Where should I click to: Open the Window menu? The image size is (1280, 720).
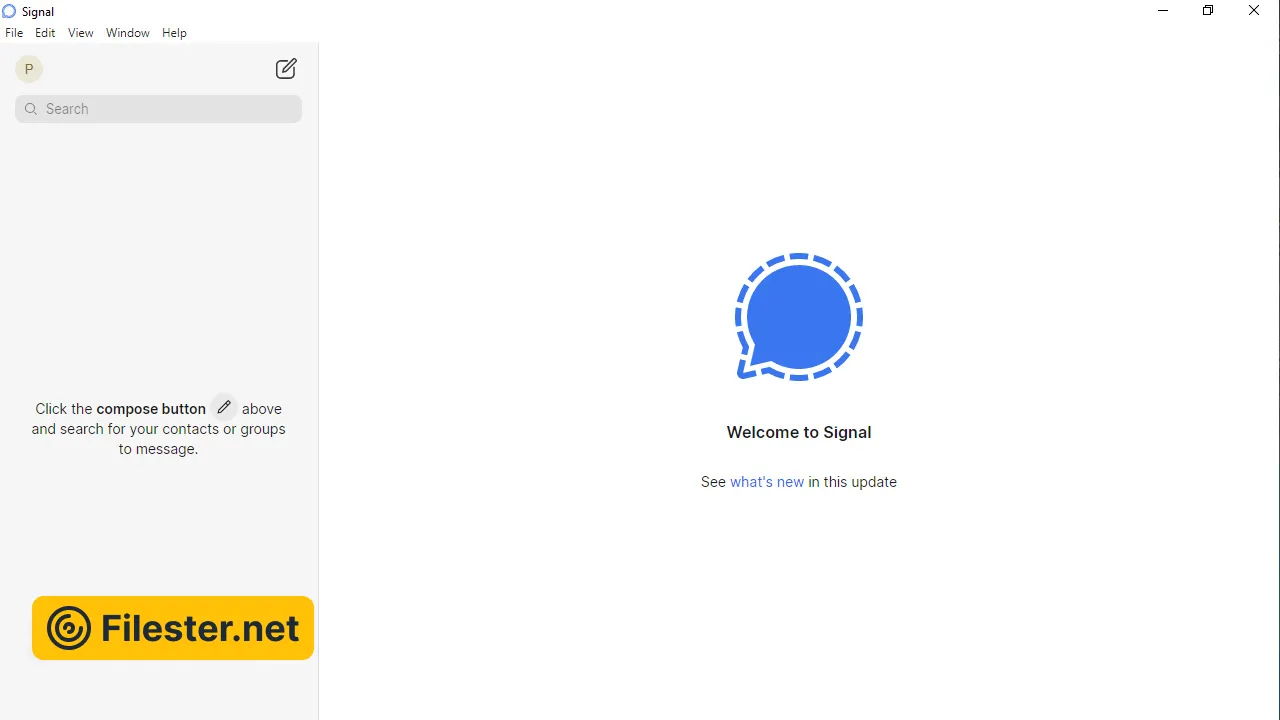pos(128,33)
